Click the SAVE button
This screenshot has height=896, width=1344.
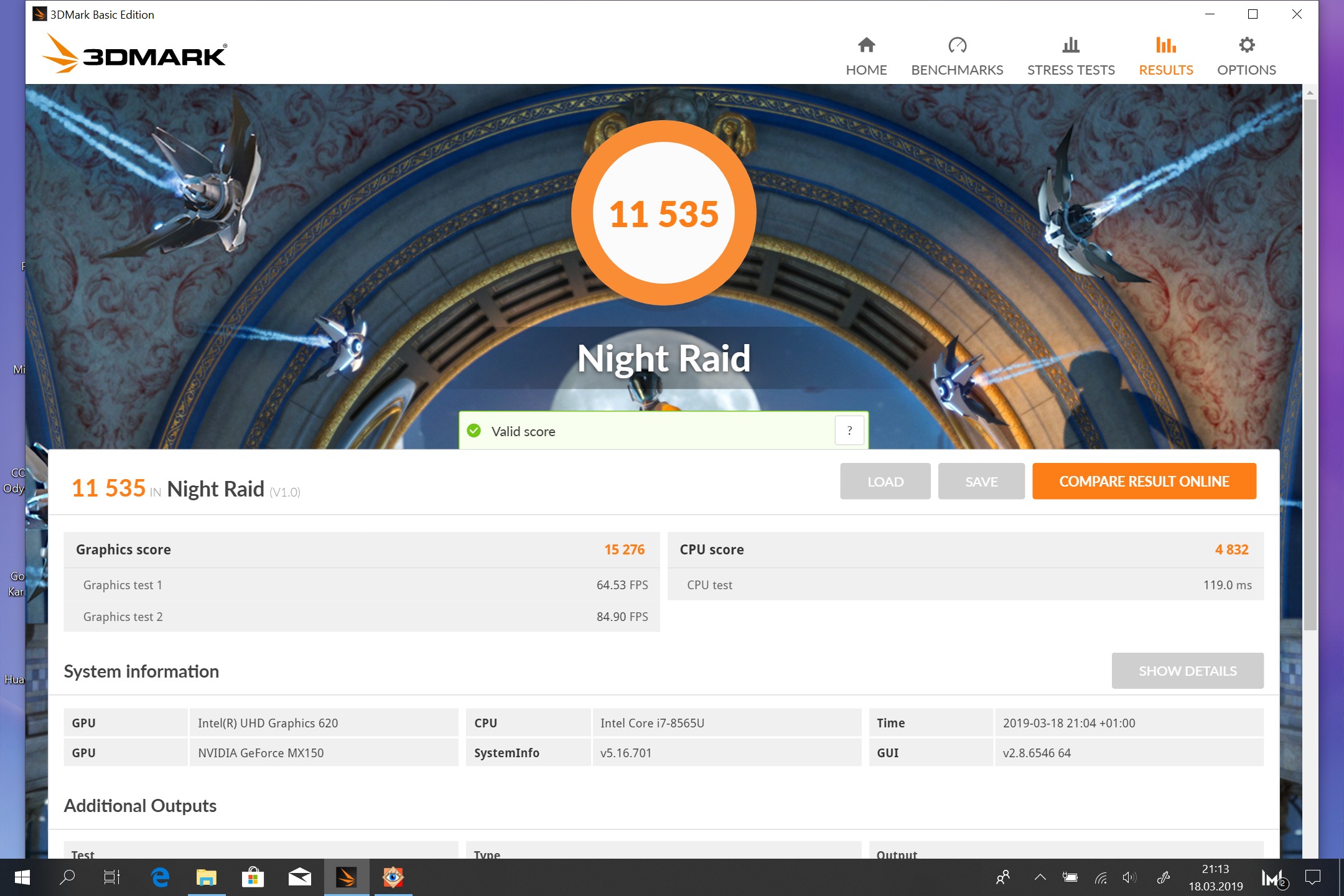[981, 481]
